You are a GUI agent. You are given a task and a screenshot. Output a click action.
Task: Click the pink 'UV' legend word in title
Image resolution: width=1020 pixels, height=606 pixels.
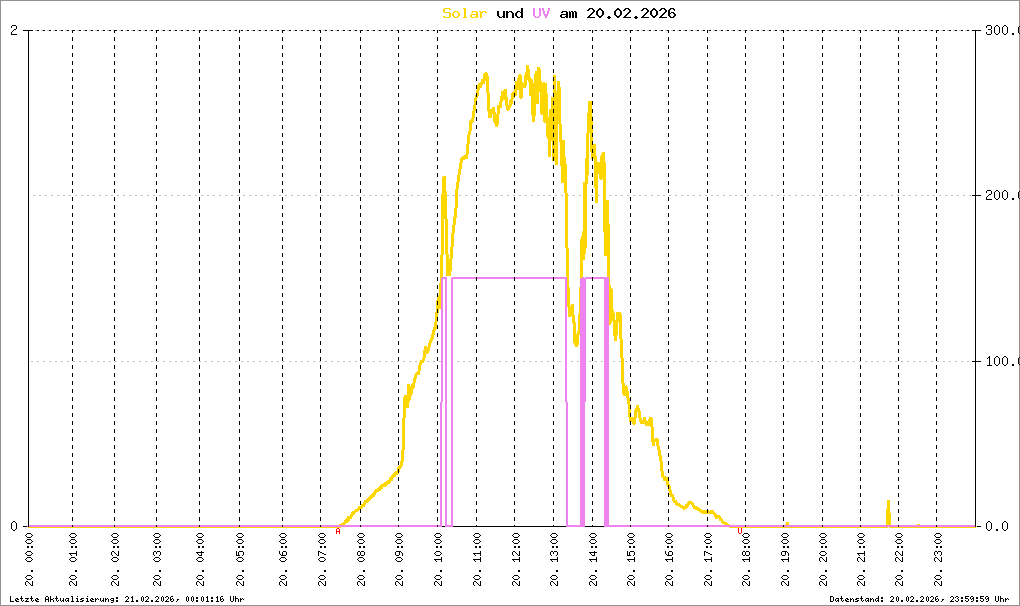[541, 14]
